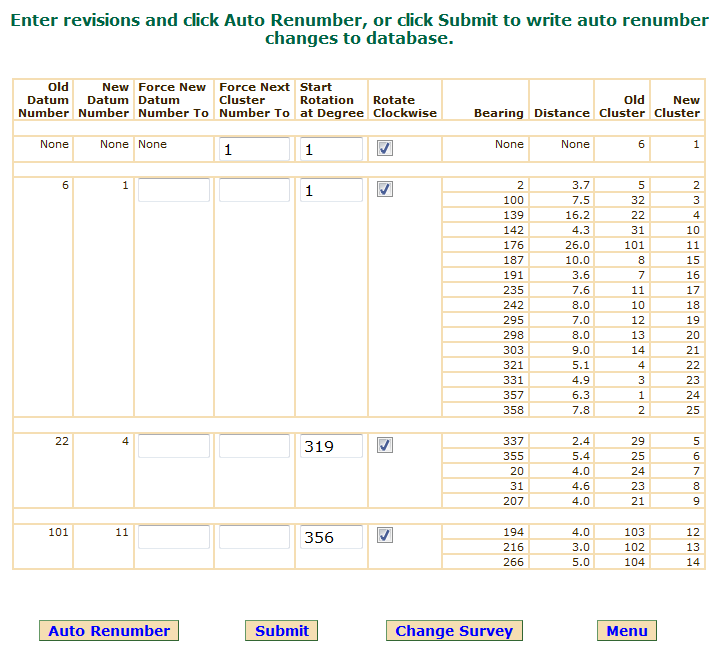Click the Start Rotation field showing 319

coord(330,446)
